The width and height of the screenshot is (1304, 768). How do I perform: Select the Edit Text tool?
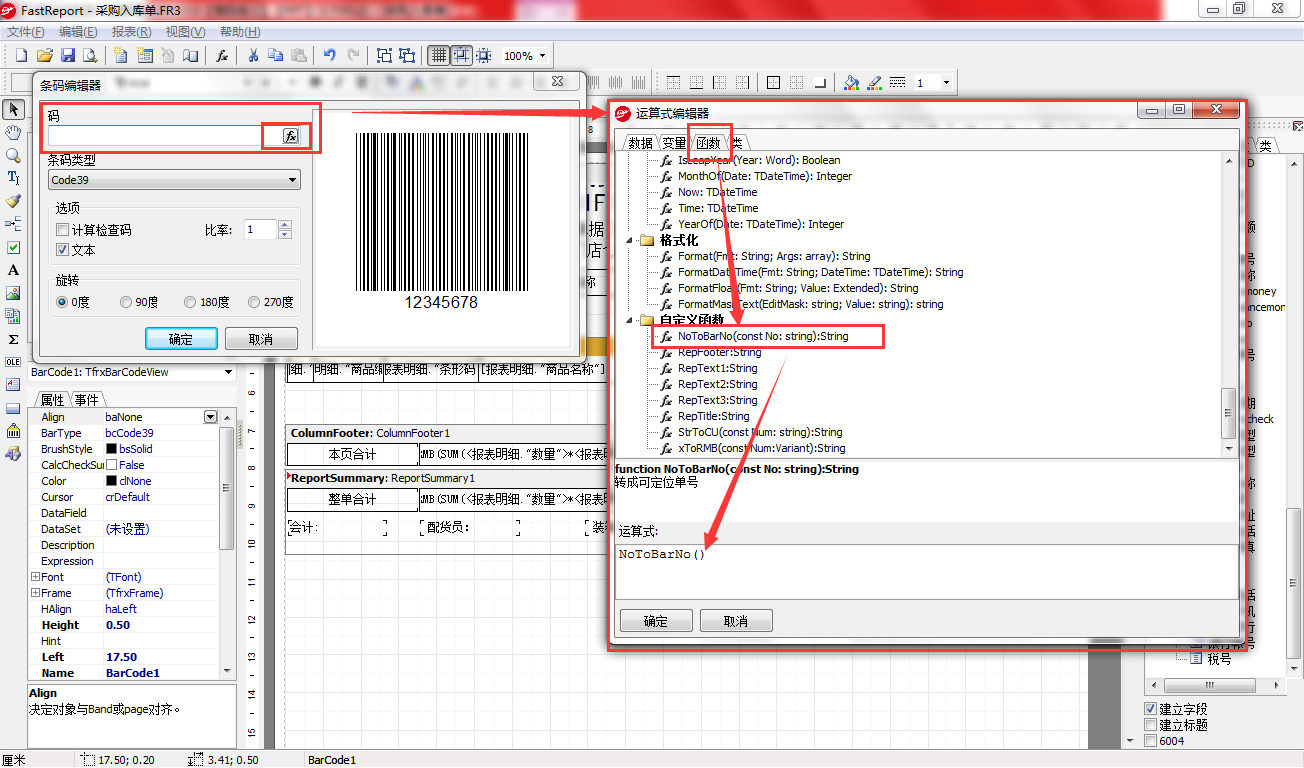pos(13,178)
